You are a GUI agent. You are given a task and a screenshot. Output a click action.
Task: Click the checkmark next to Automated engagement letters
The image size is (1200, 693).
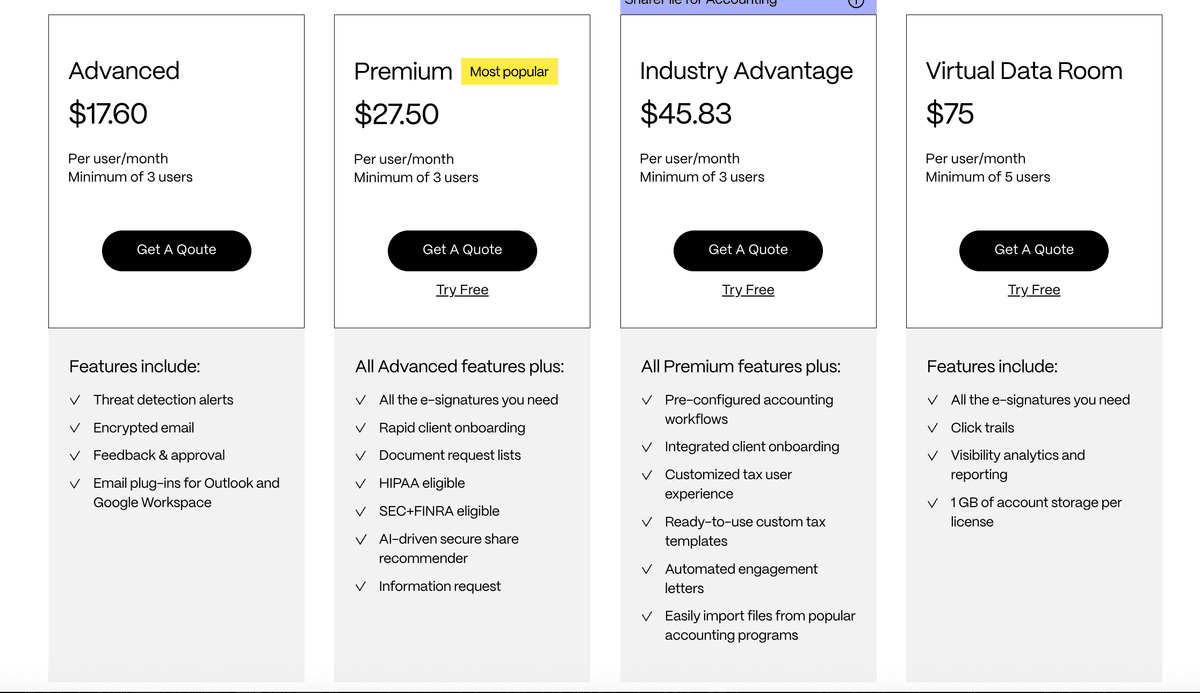pyautogui.click(x=647, y=570)
